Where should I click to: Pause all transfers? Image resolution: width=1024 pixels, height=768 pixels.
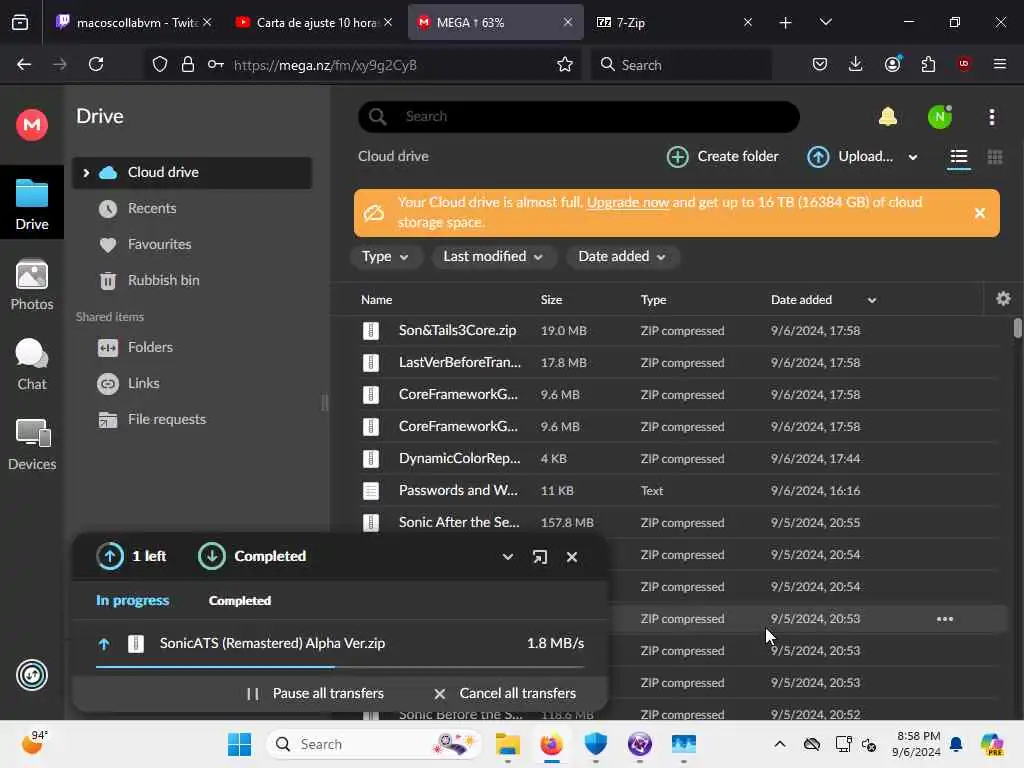tap(315, 694)
